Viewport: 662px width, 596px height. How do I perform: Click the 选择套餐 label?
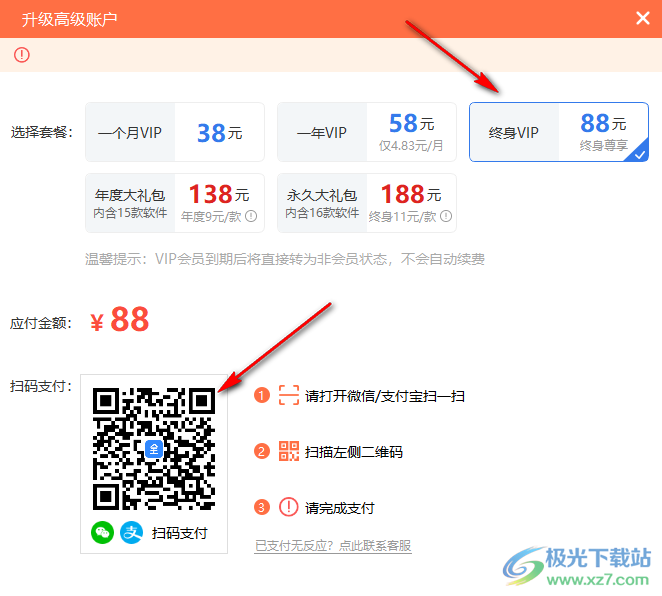(x=42, y=132)
